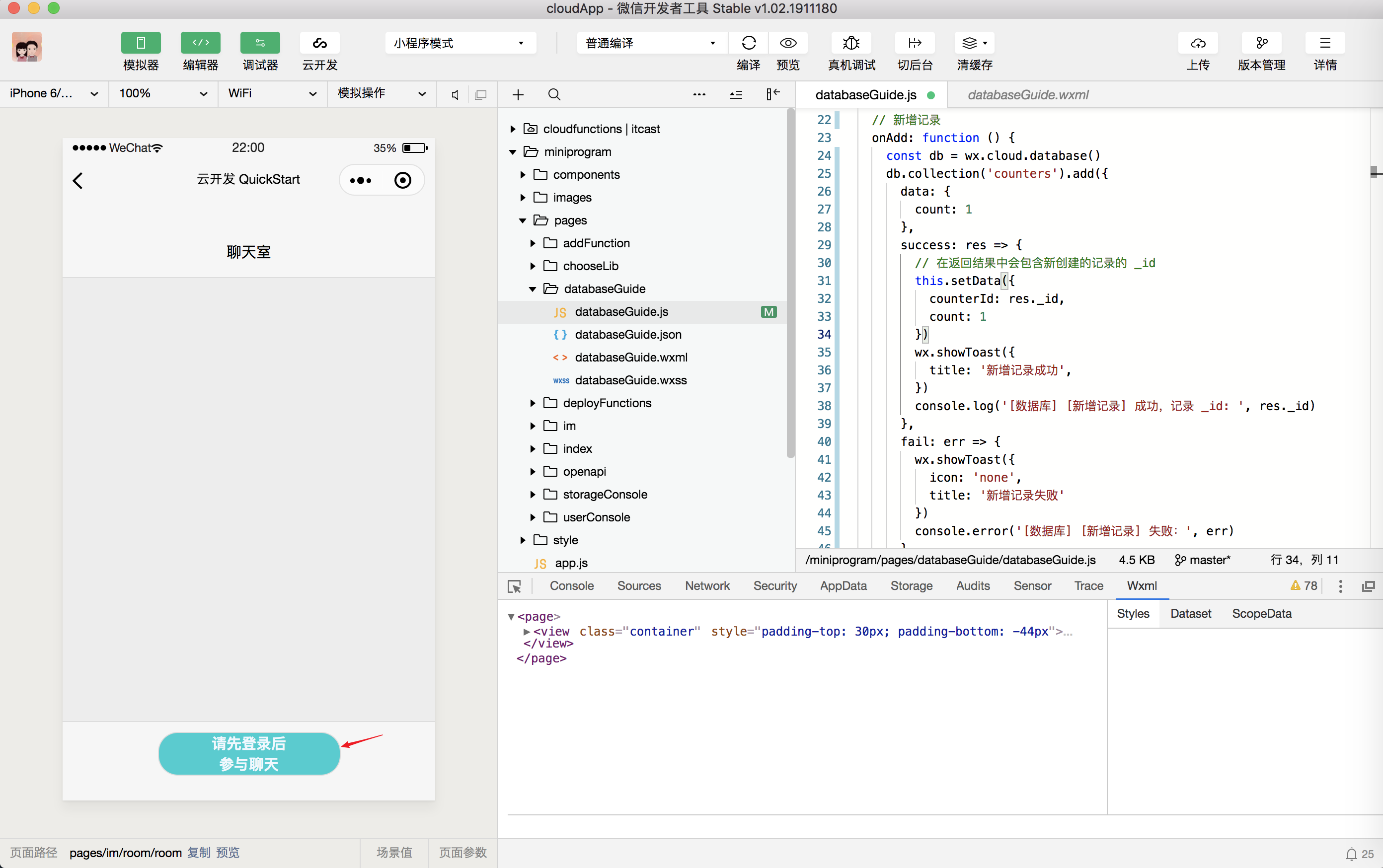Collapse the databaseGuide folder
Screen dimensions: 1383x868
click(x=533, y=289)
